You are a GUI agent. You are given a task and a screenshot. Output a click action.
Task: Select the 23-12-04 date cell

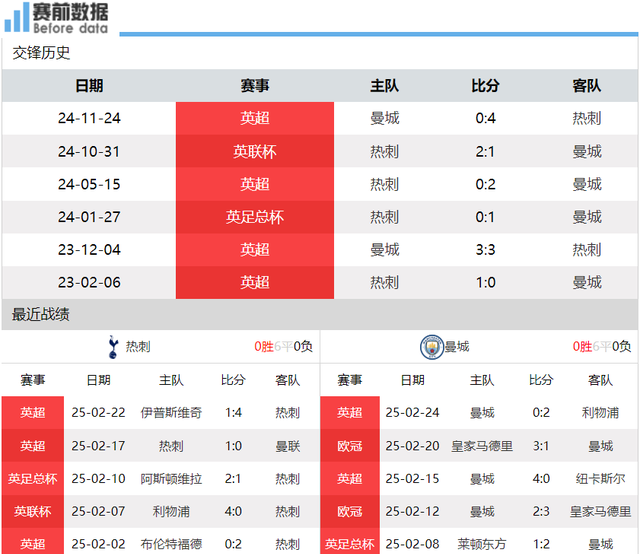tap(89, 249)
